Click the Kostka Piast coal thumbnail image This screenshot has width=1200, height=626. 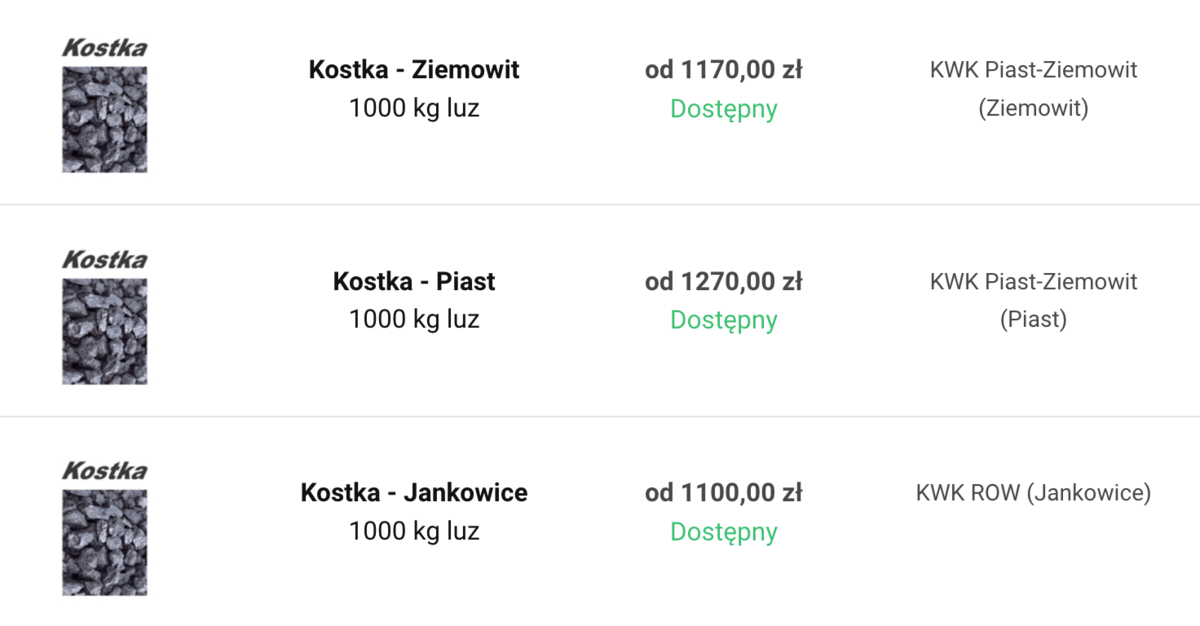click(105, 331)
